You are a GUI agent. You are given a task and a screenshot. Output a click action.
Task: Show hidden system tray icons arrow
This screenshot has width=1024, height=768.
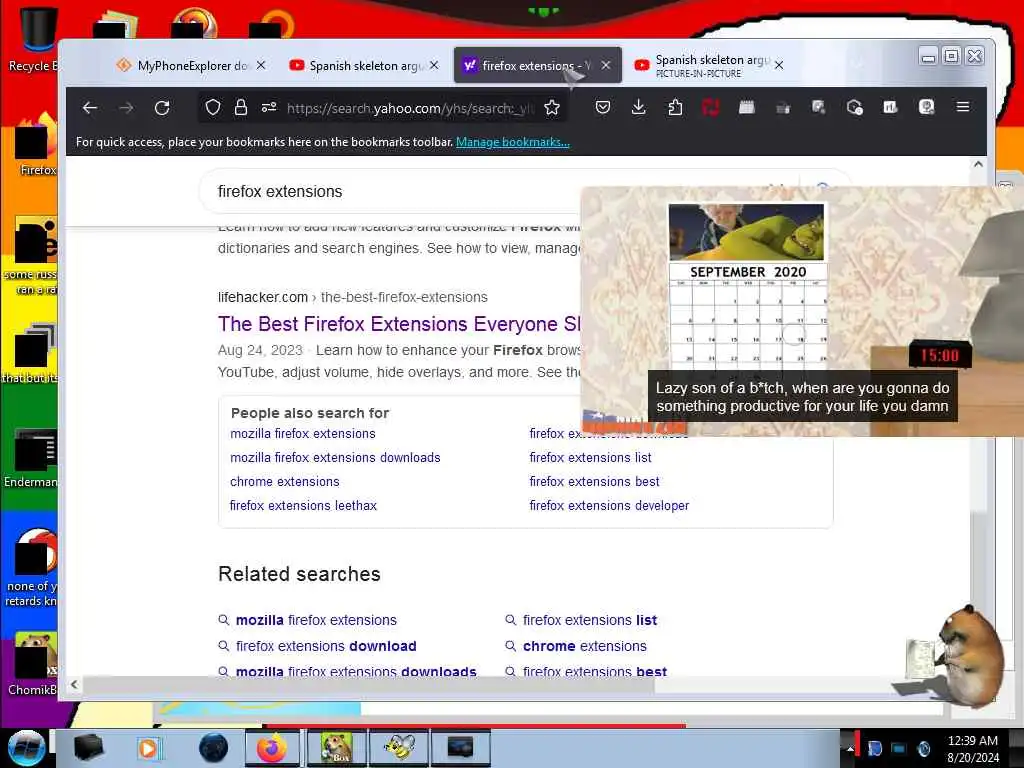click(850, 750)
